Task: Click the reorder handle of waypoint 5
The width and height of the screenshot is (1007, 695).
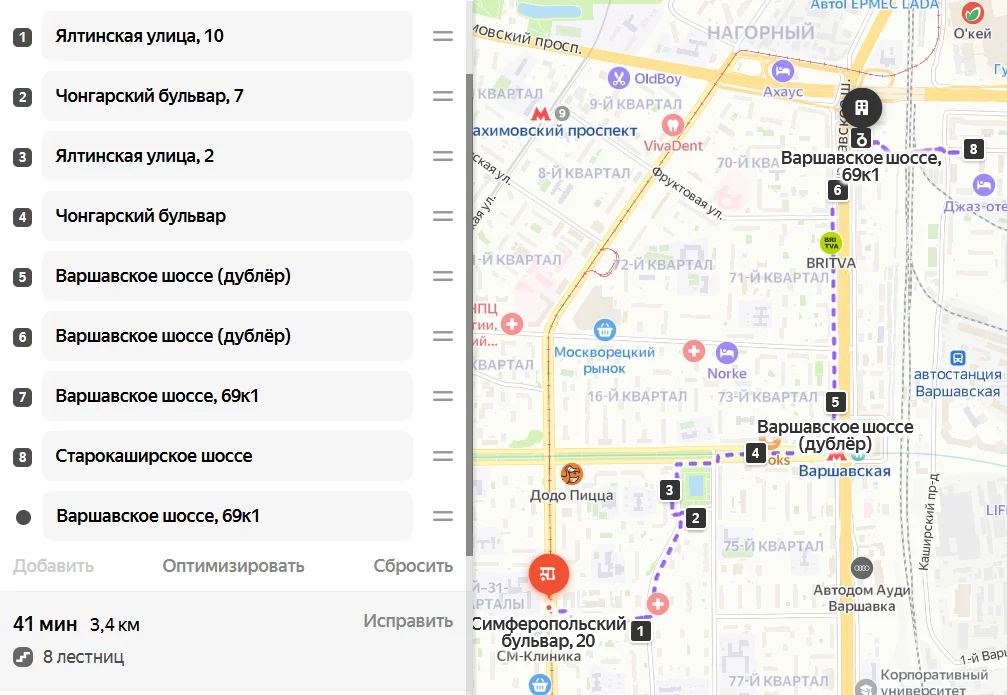Action: [442, 276]
